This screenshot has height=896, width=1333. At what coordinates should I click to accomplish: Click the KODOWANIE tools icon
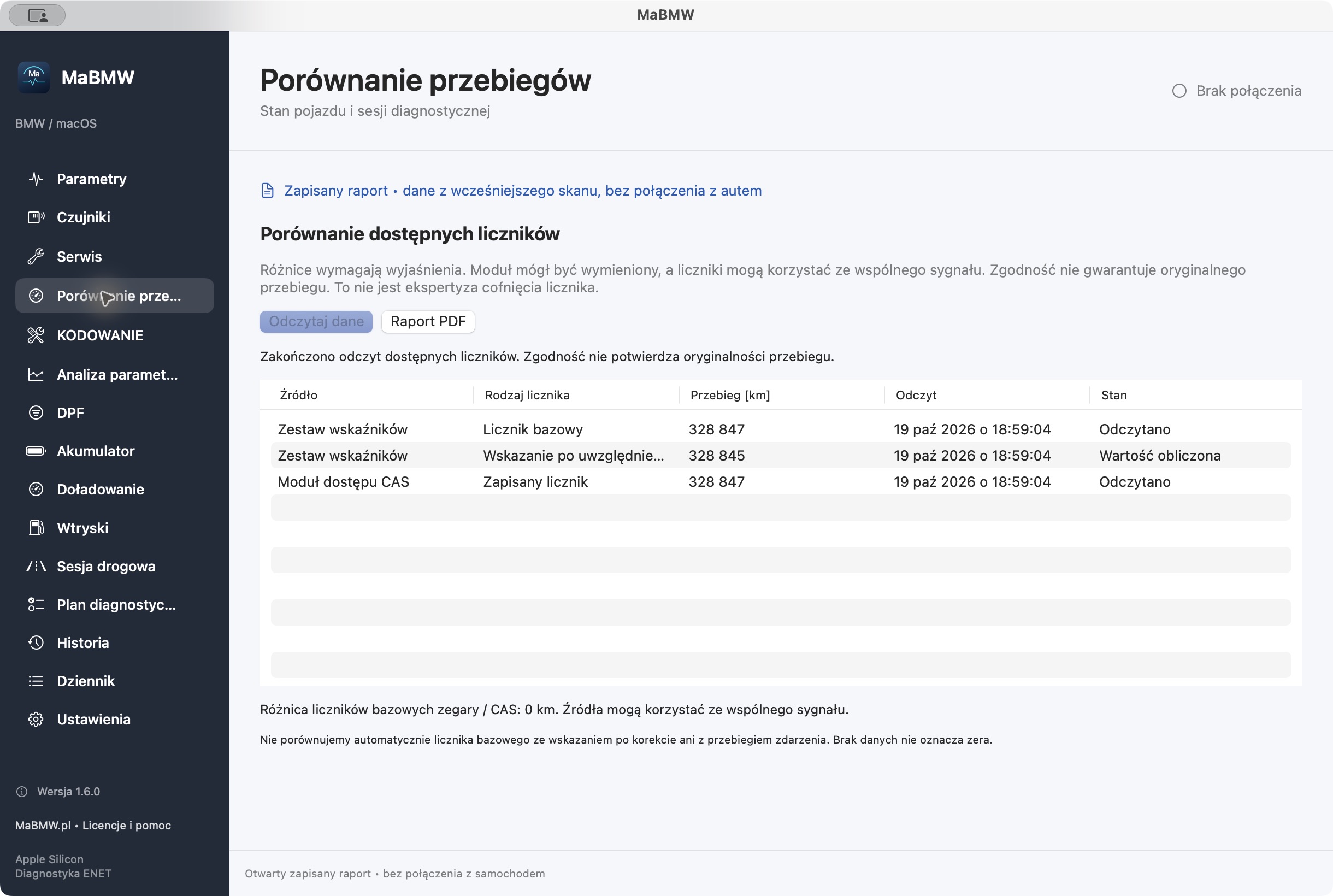36,335
